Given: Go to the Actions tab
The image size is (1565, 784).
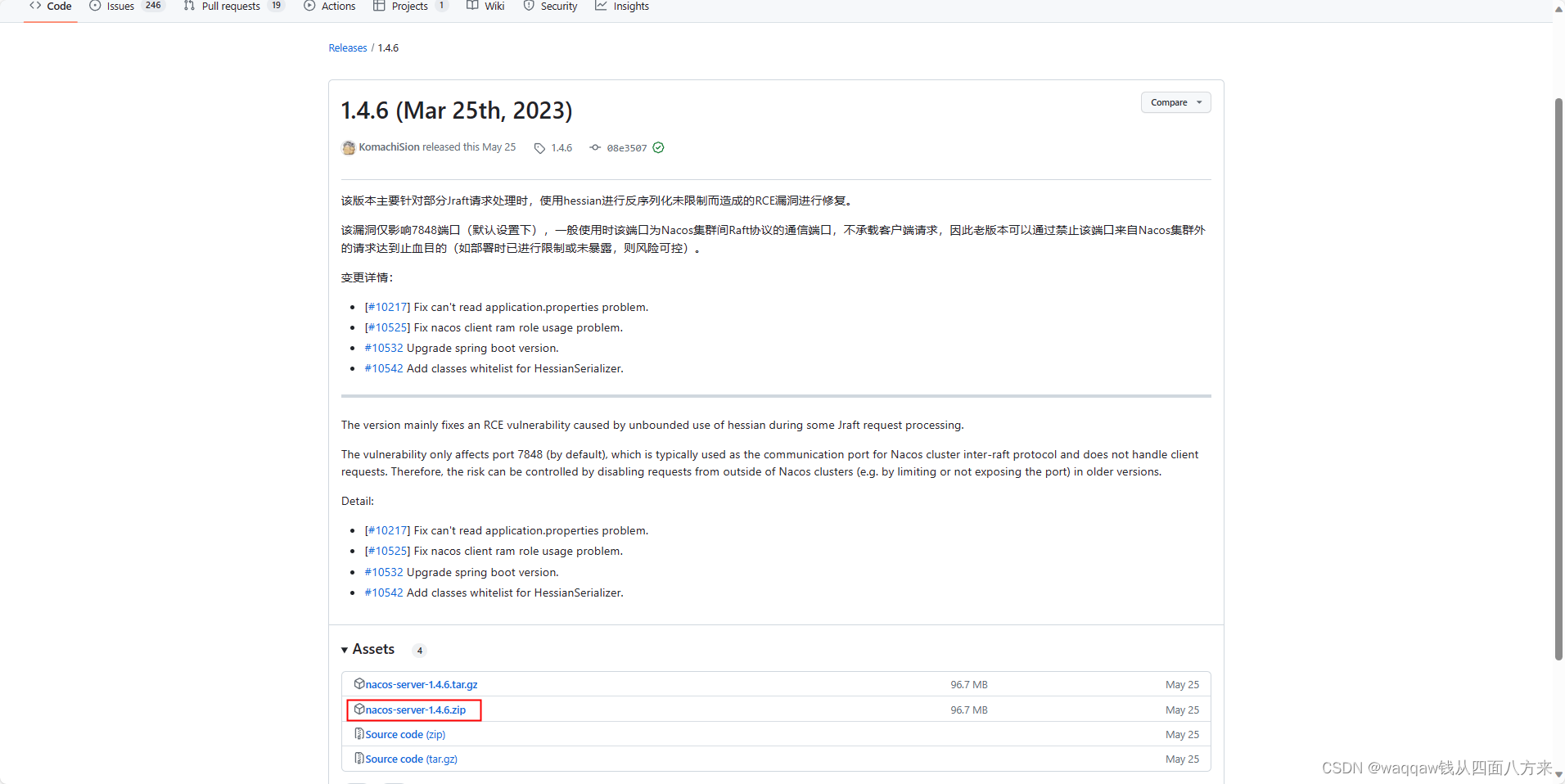Looking at the screenshot, I should (x=330, y=7).
